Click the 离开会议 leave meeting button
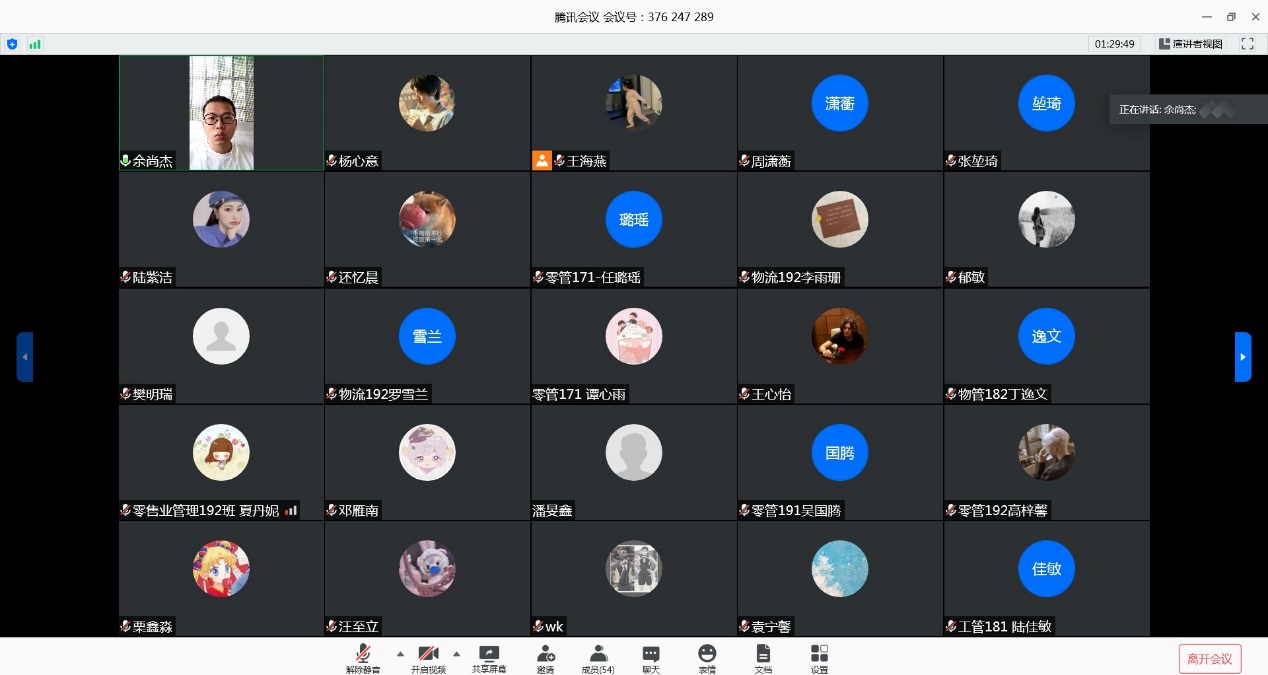The width and height of the screenshot is (1268, 675). click(x=1210, y=658)
